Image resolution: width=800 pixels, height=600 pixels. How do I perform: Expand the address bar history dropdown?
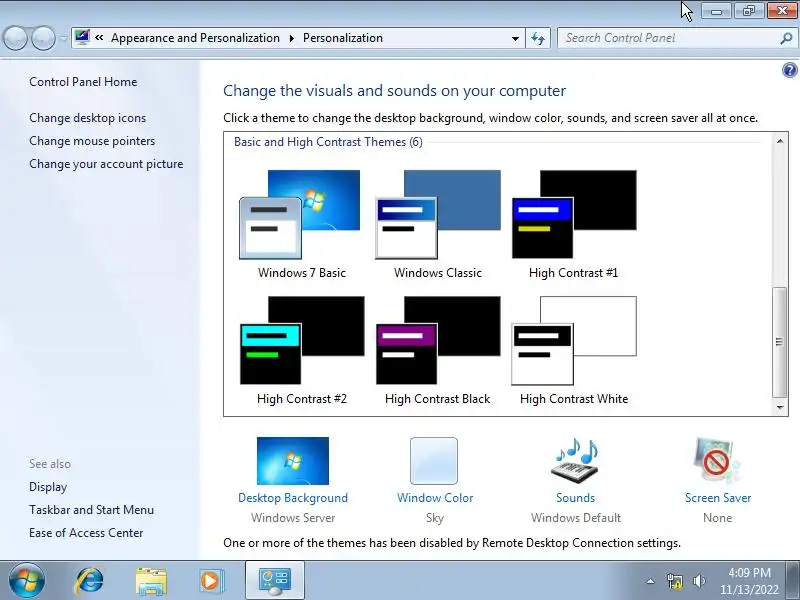click(x=515, y=38)
